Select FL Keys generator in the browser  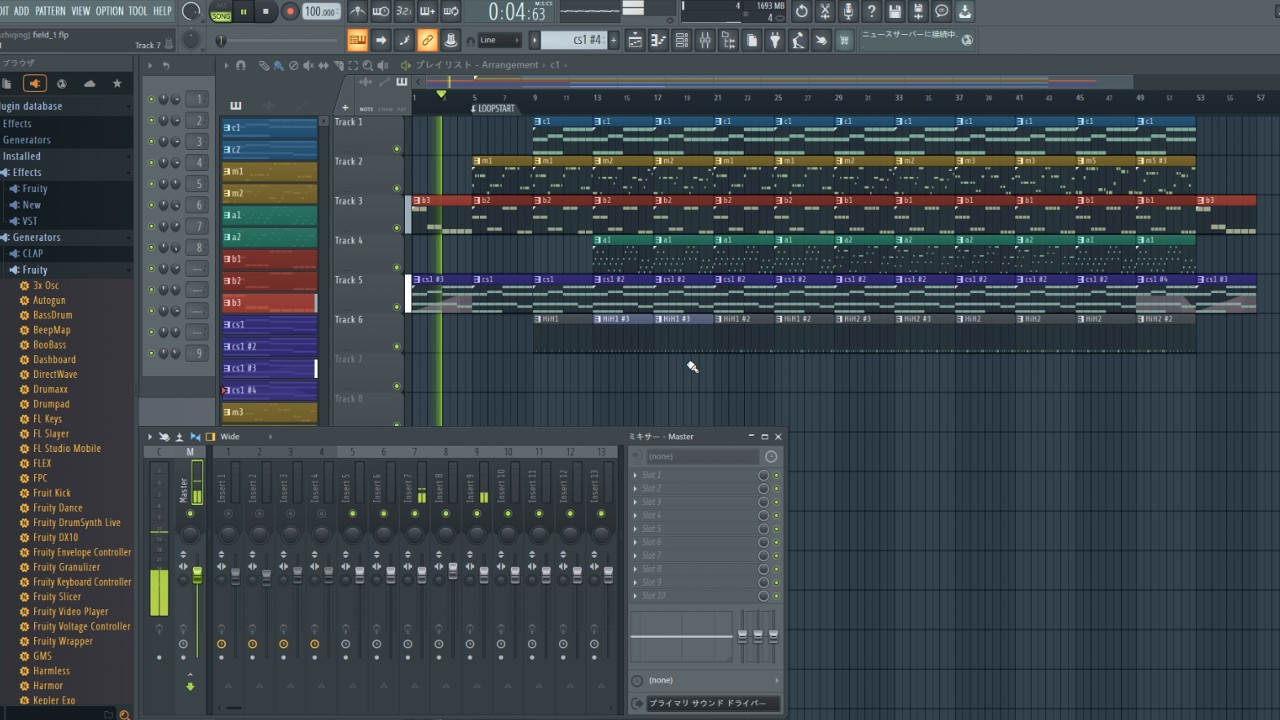pos(47,419)
